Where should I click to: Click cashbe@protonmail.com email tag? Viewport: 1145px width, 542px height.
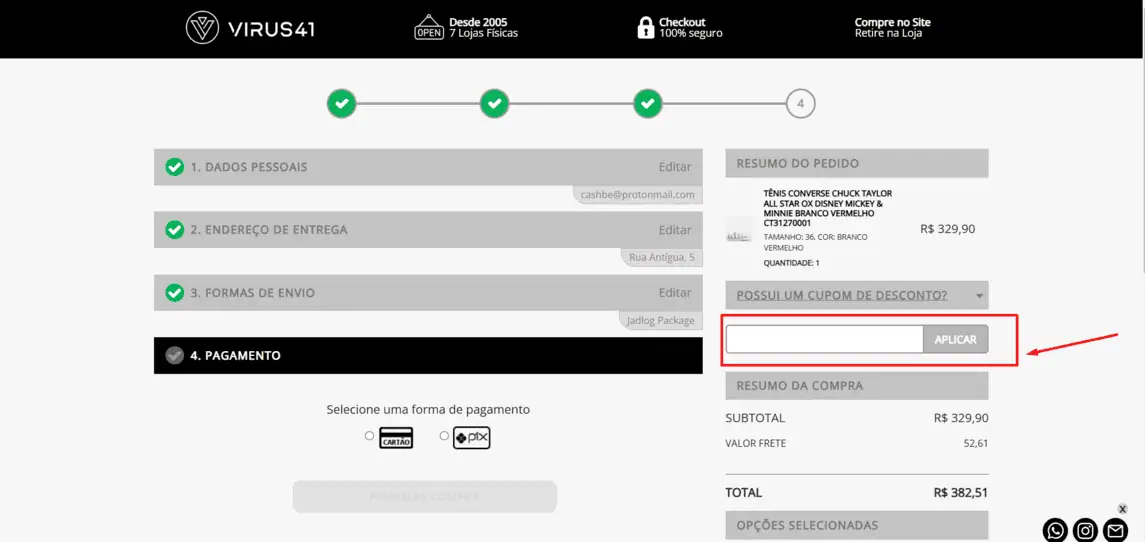point(637,195)
